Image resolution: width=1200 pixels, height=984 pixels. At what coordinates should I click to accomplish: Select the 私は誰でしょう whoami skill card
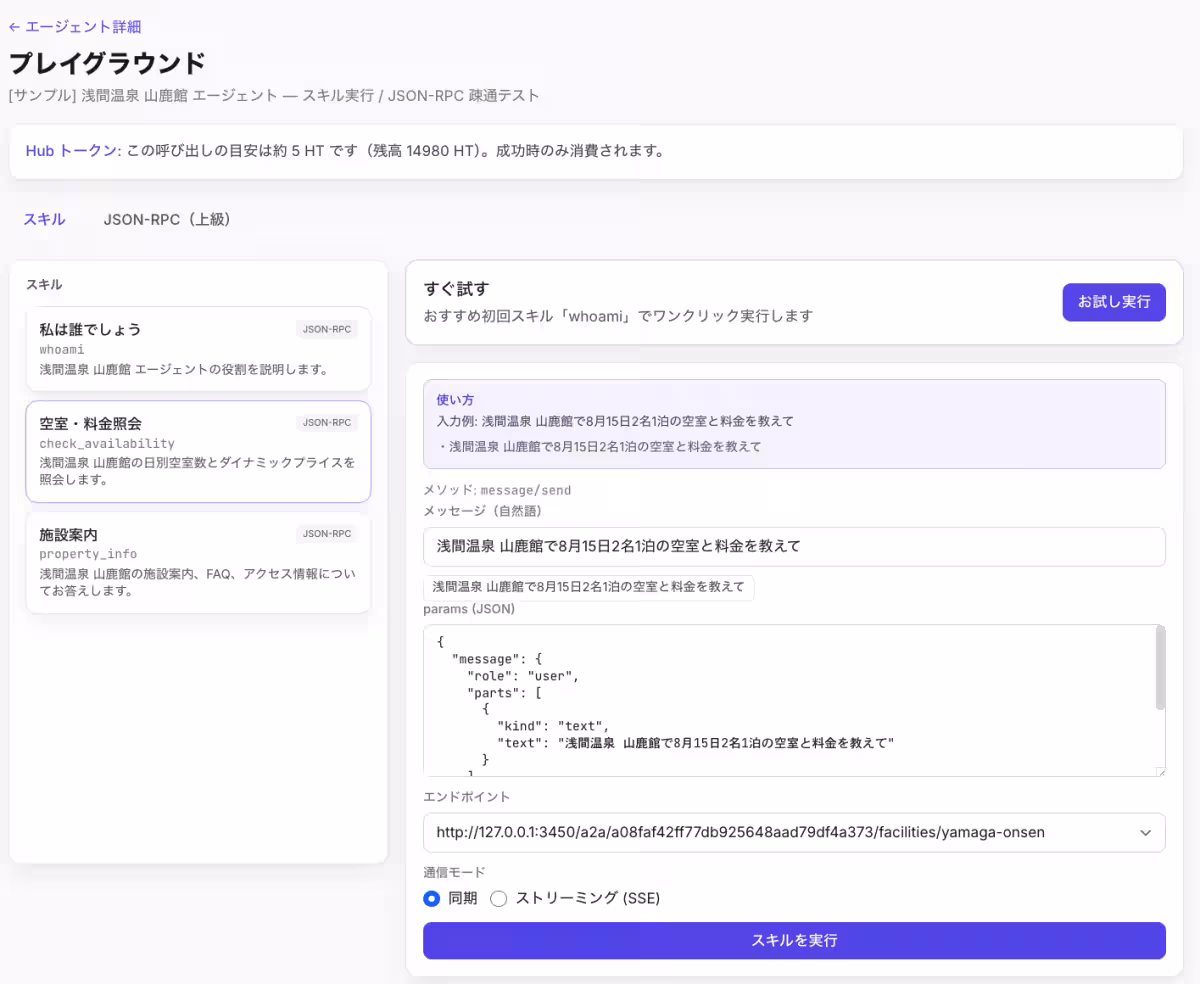(198, 348)
